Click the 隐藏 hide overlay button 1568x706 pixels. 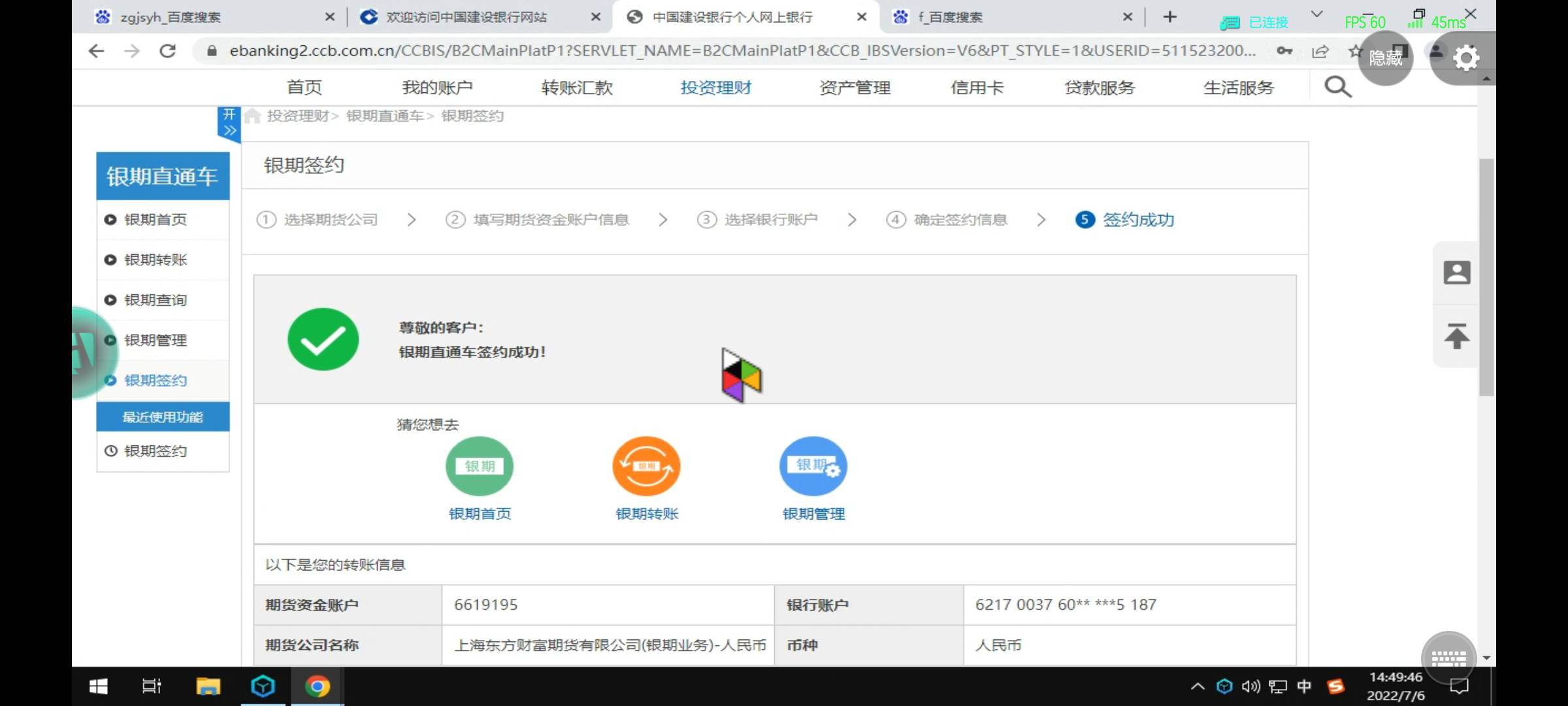[x=1385, y=58]
